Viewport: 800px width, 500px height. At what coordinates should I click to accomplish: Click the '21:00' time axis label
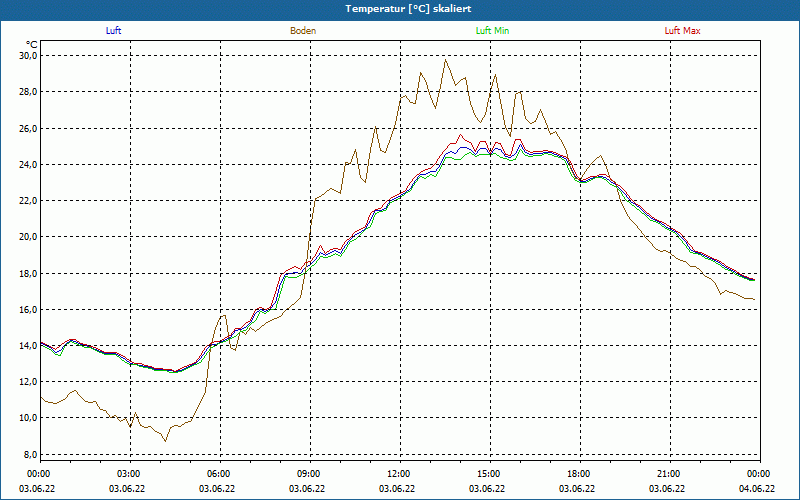coord(667,474)
